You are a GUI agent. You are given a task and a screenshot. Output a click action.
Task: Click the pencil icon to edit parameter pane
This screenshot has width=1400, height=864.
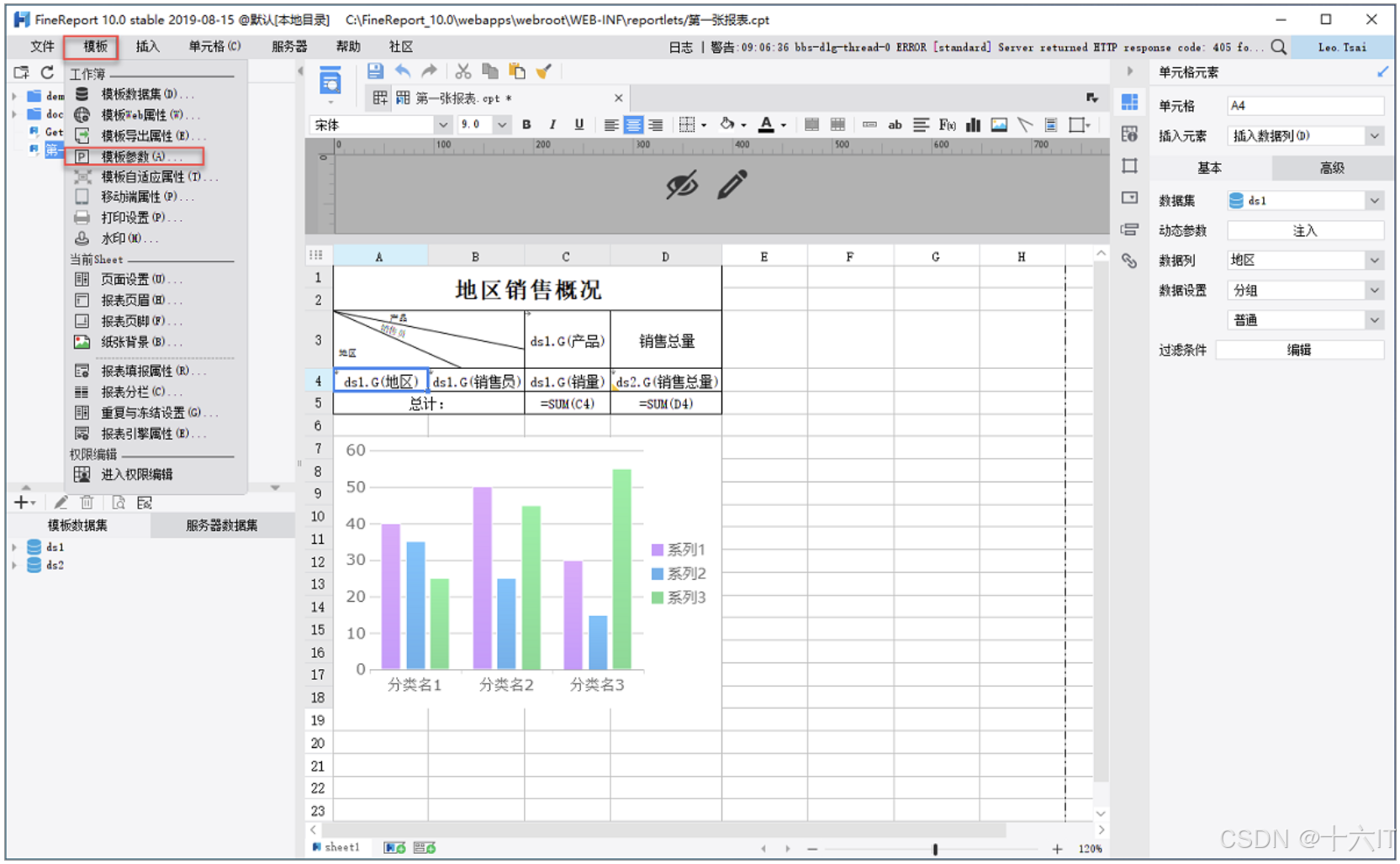tap(732, 185)
